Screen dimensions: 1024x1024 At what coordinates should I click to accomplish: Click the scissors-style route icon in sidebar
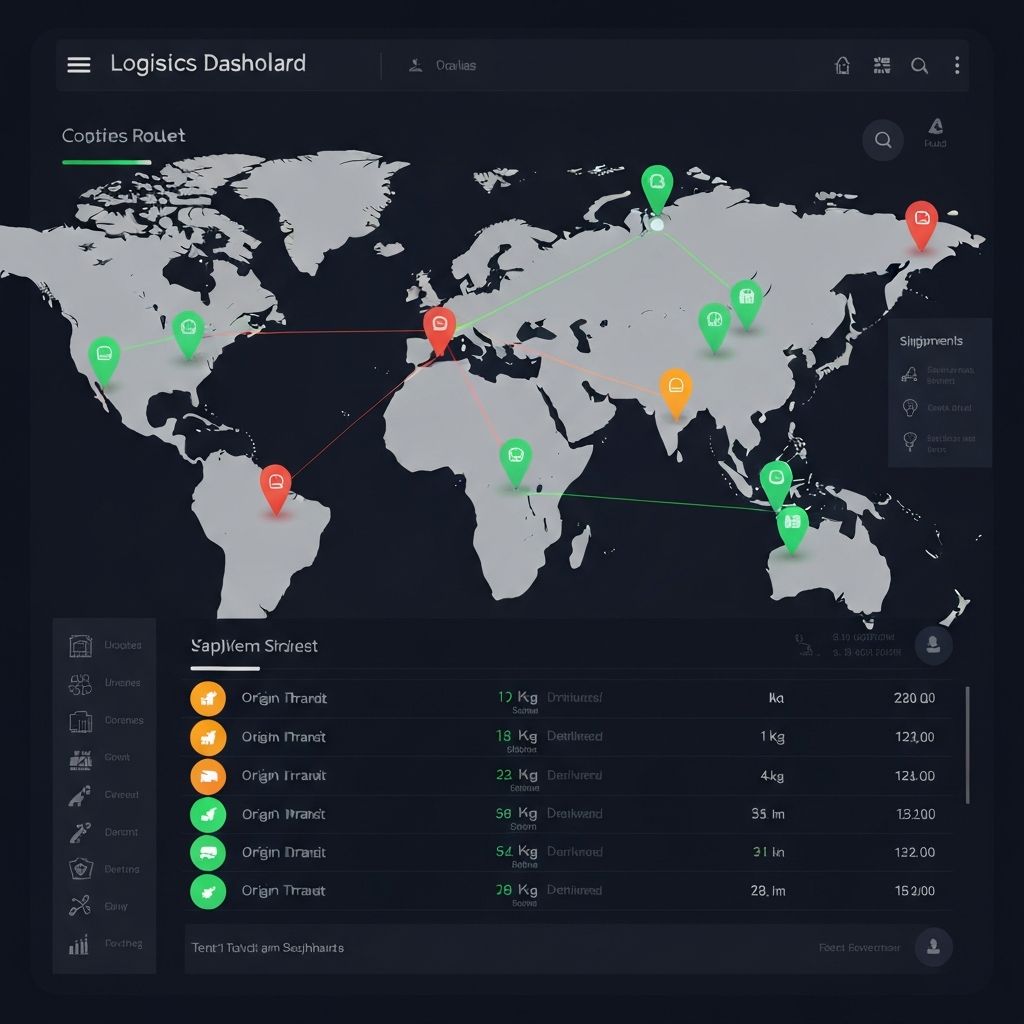79,906
